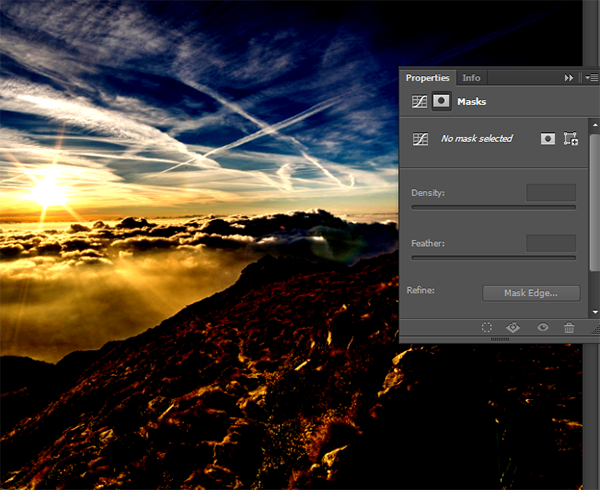Click the Feather slider track
Screen dimensions: 600x490
(493, 258)
